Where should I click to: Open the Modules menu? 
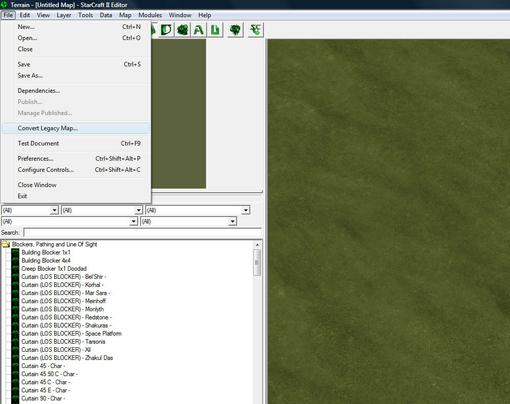150,15
